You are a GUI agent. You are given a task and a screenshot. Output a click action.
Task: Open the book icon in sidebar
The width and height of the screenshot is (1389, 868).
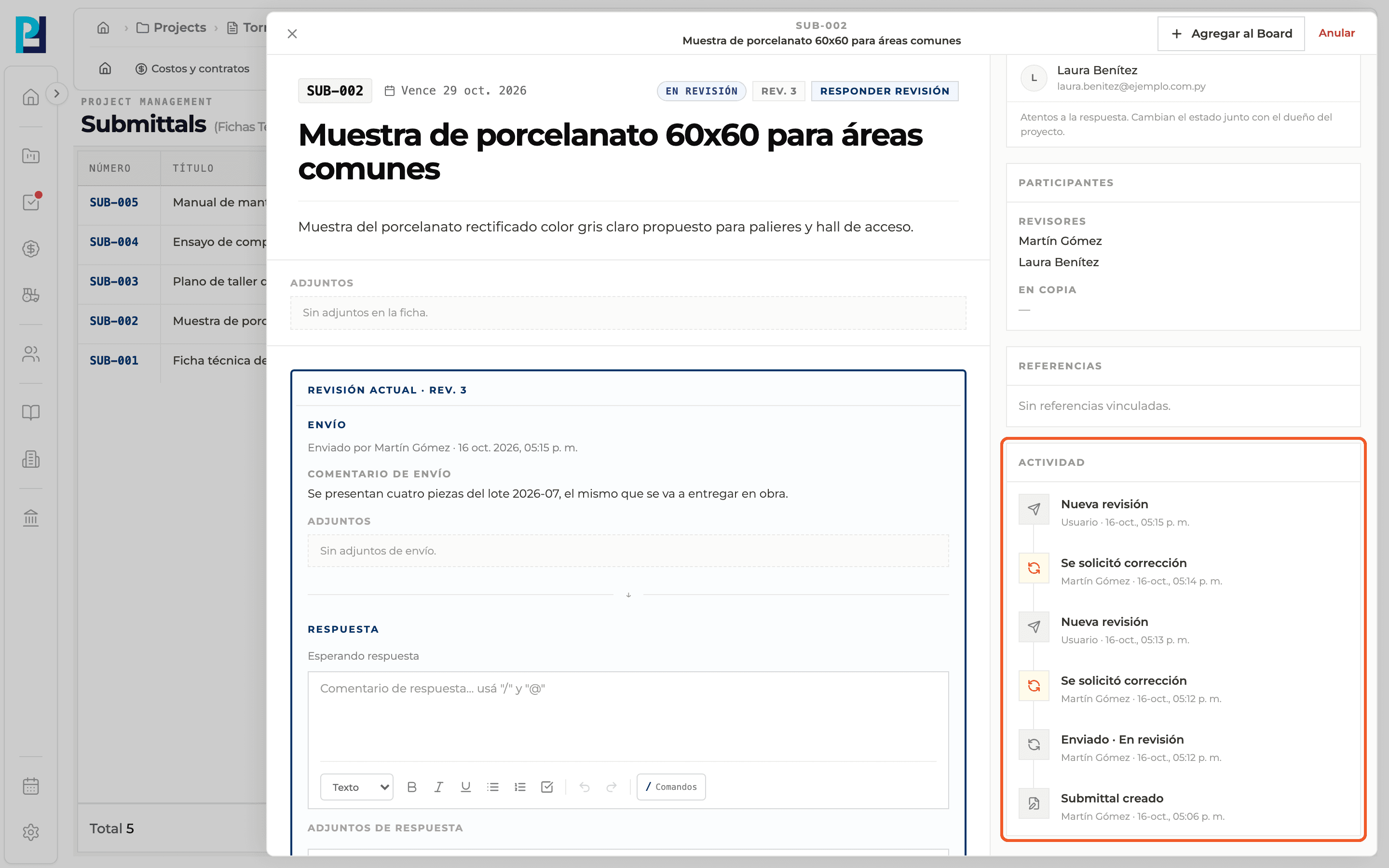coord(31,412)
